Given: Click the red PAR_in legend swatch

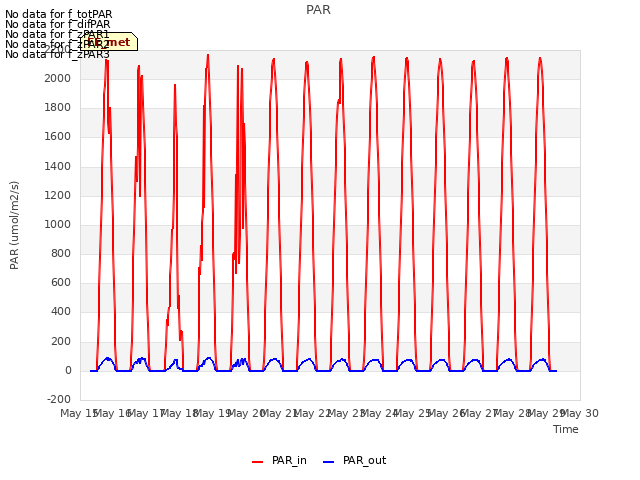Looking at the screenshot, I should coord(258,462).
